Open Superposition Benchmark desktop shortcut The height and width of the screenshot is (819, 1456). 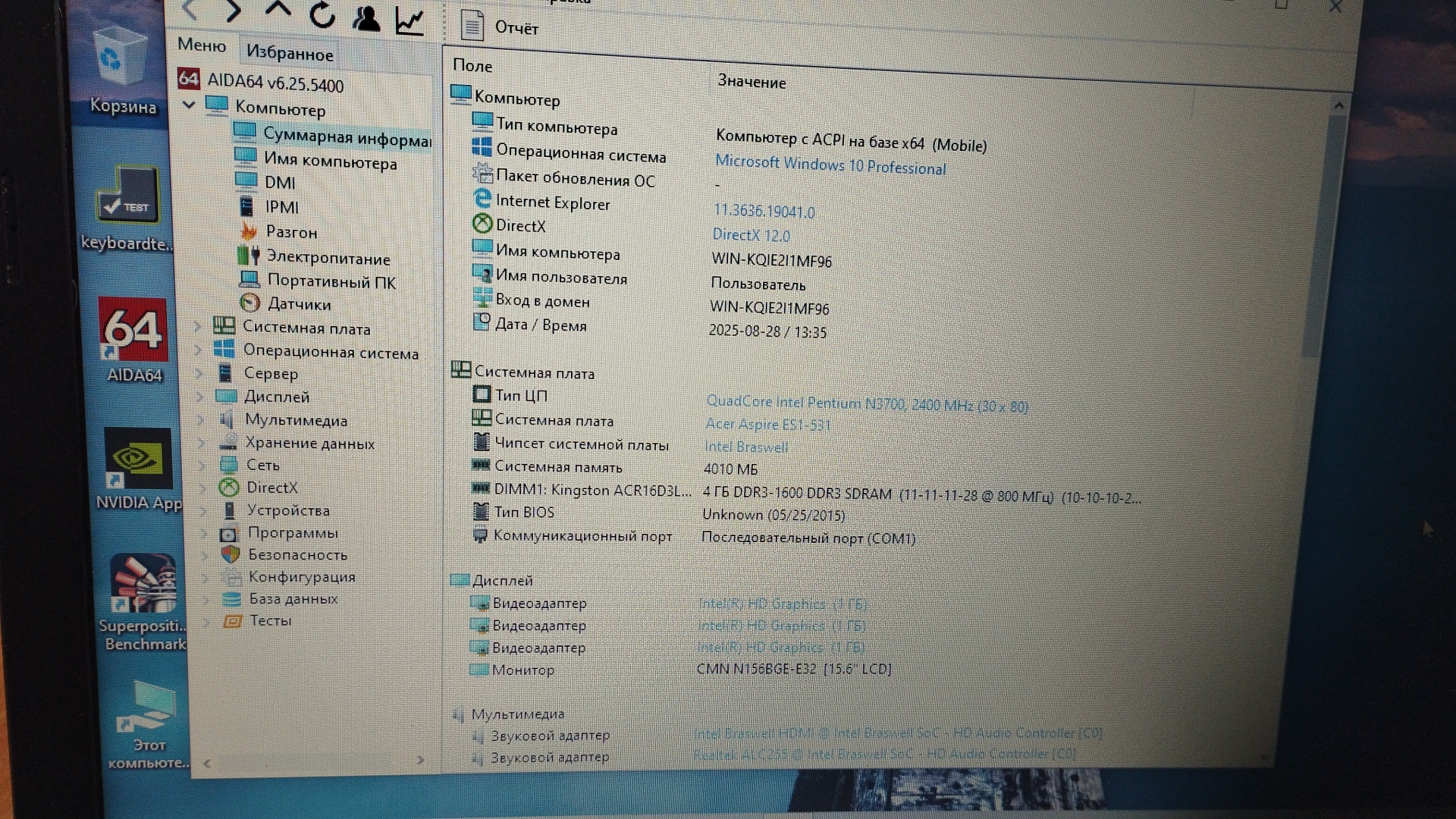143,584
